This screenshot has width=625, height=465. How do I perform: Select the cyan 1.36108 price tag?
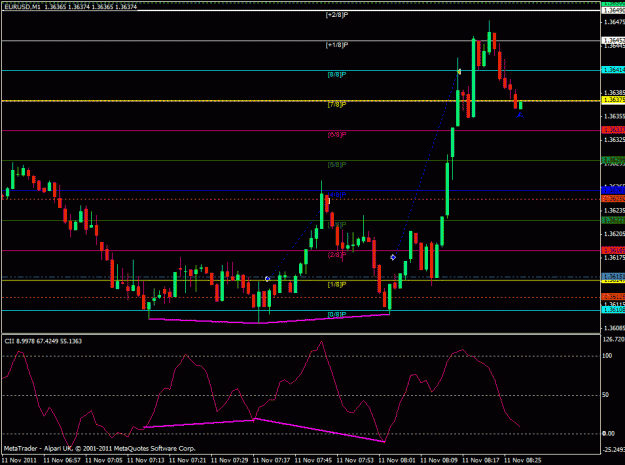(613, 310)
